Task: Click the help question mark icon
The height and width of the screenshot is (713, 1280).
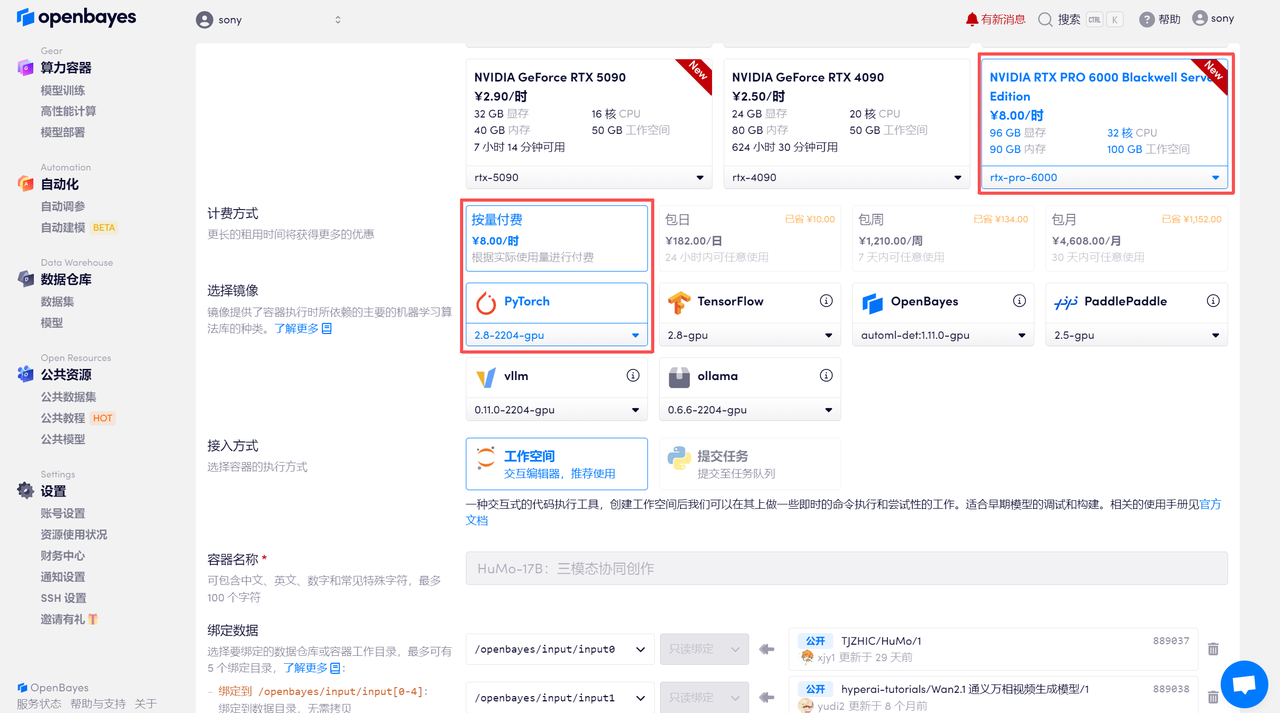Action: [1146, 19]
